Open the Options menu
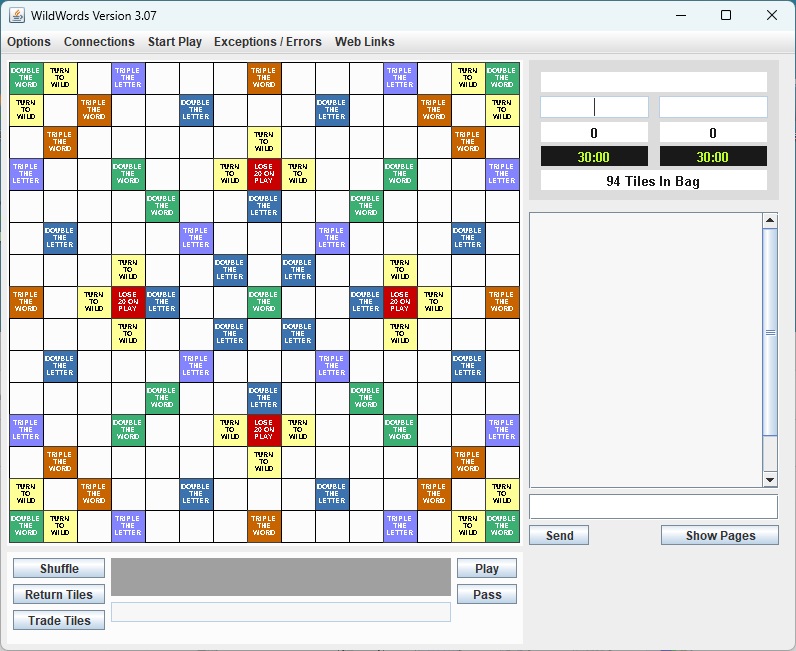This screenshot has height=651, width=796. [29, 42]
